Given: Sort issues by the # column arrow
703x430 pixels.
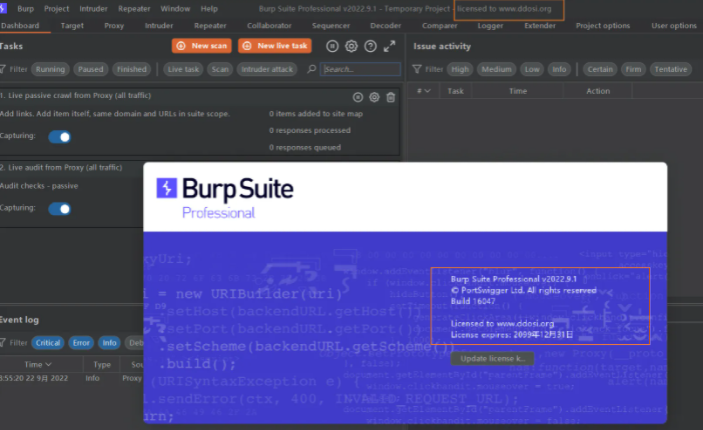Looking at the screenshot, I should click(425, 91).
